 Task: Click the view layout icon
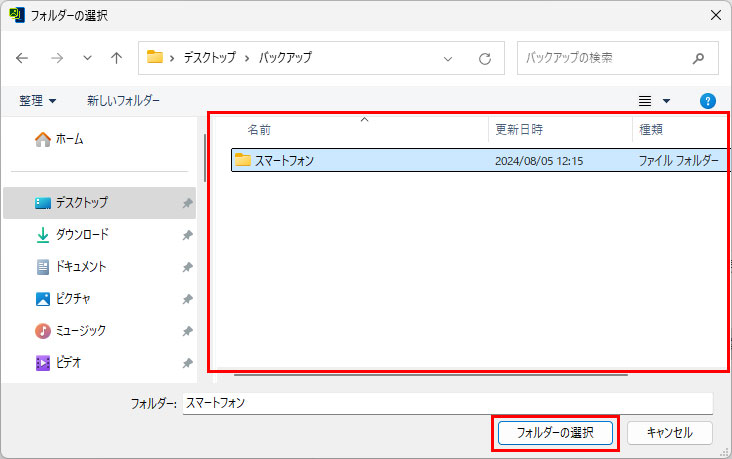pyautogui.click(x=645, y=101)
